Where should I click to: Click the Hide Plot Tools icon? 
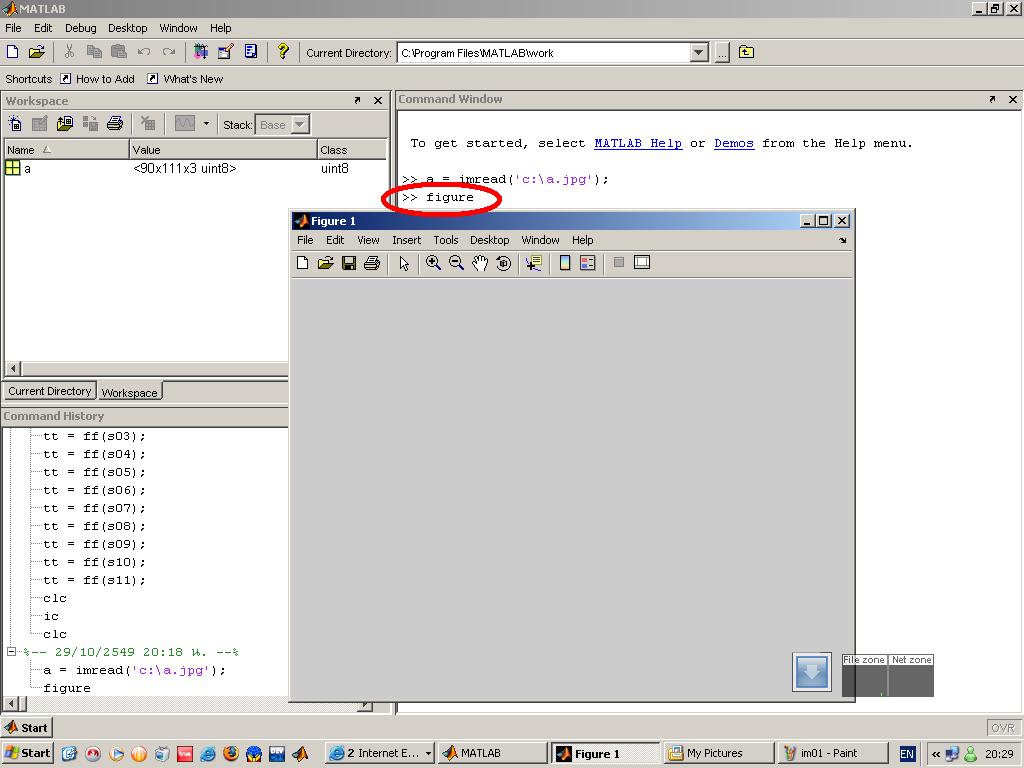(619, 262)
